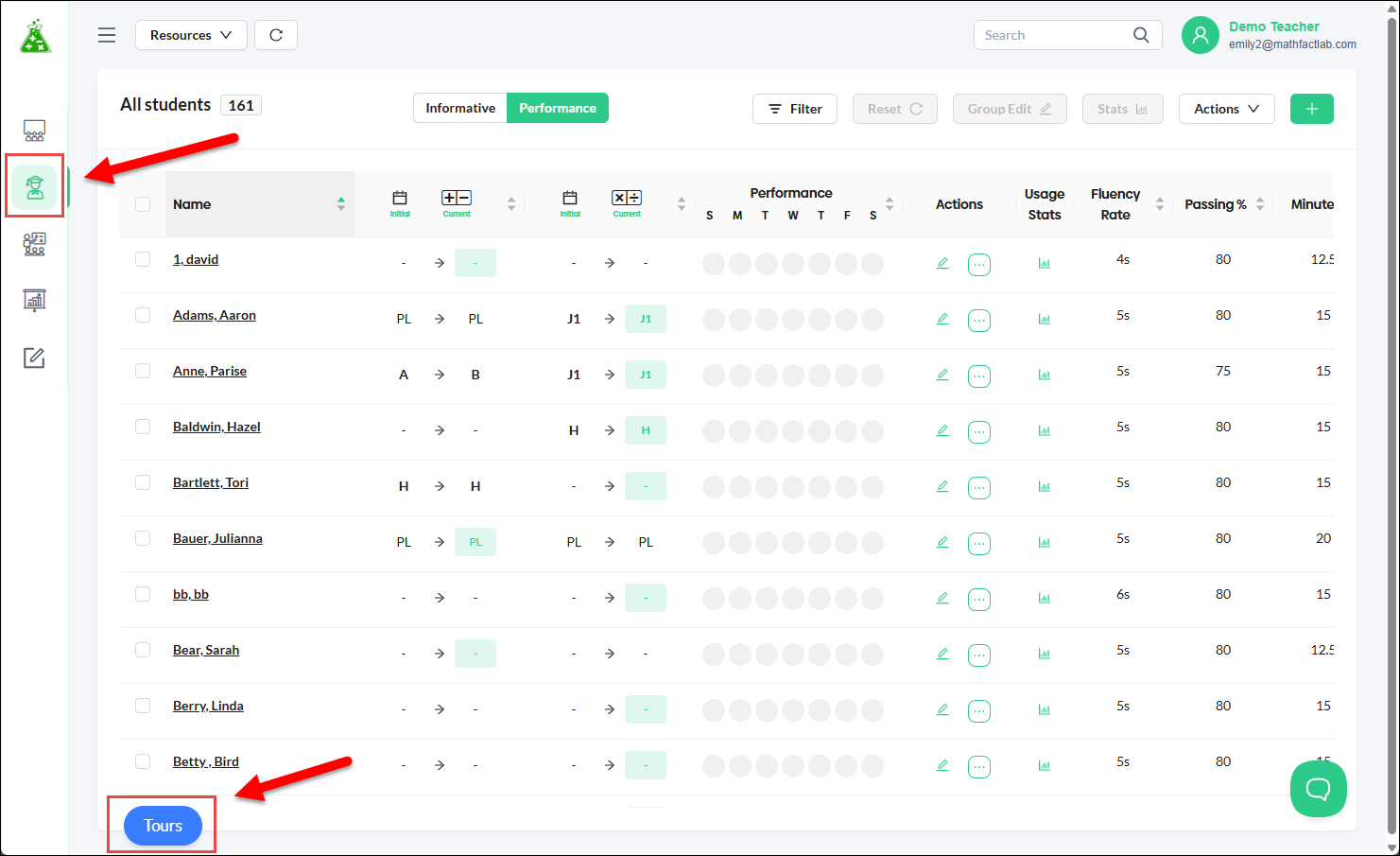Click the green PL current level for Bauer, Julianna
Image resolution: width=1400 pixels, height=856 pixels.
(475, 542)
